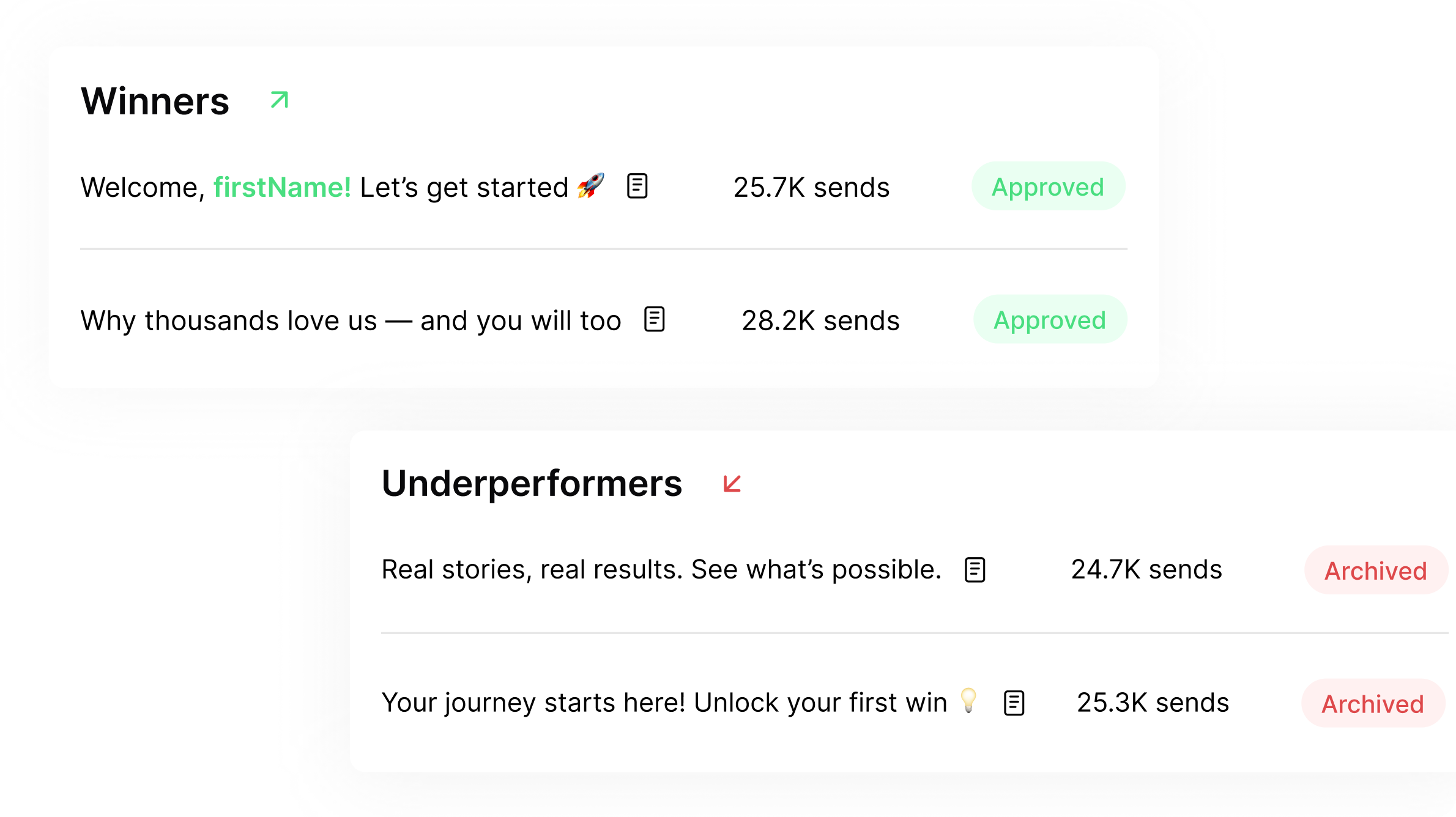Open the Underperformers section heading
The image size is (1456, 817).
click(x=532, y=483)
